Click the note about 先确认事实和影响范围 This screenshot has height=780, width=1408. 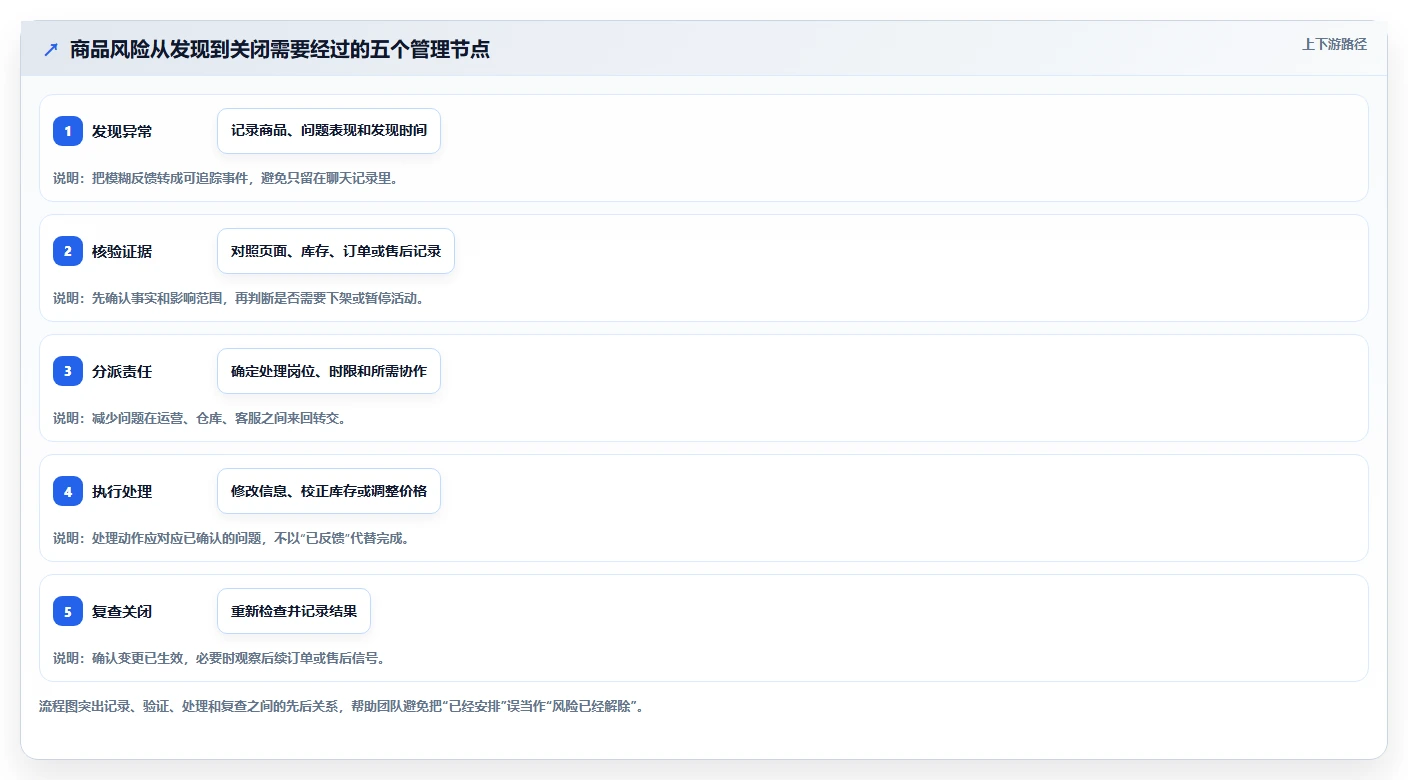239,298
